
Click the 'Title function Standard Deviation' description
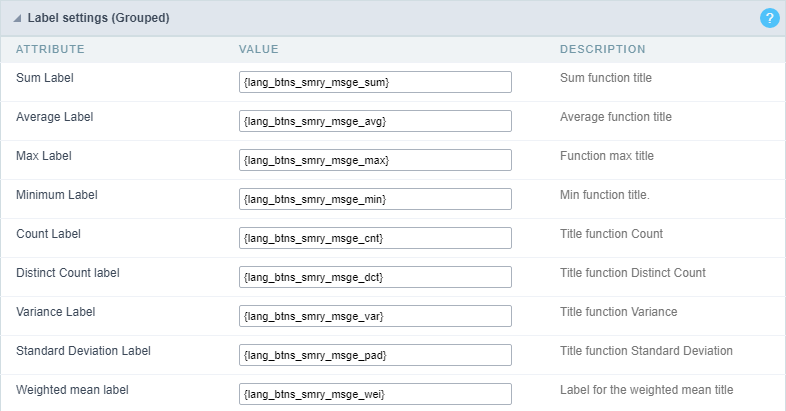pos(646,351)
